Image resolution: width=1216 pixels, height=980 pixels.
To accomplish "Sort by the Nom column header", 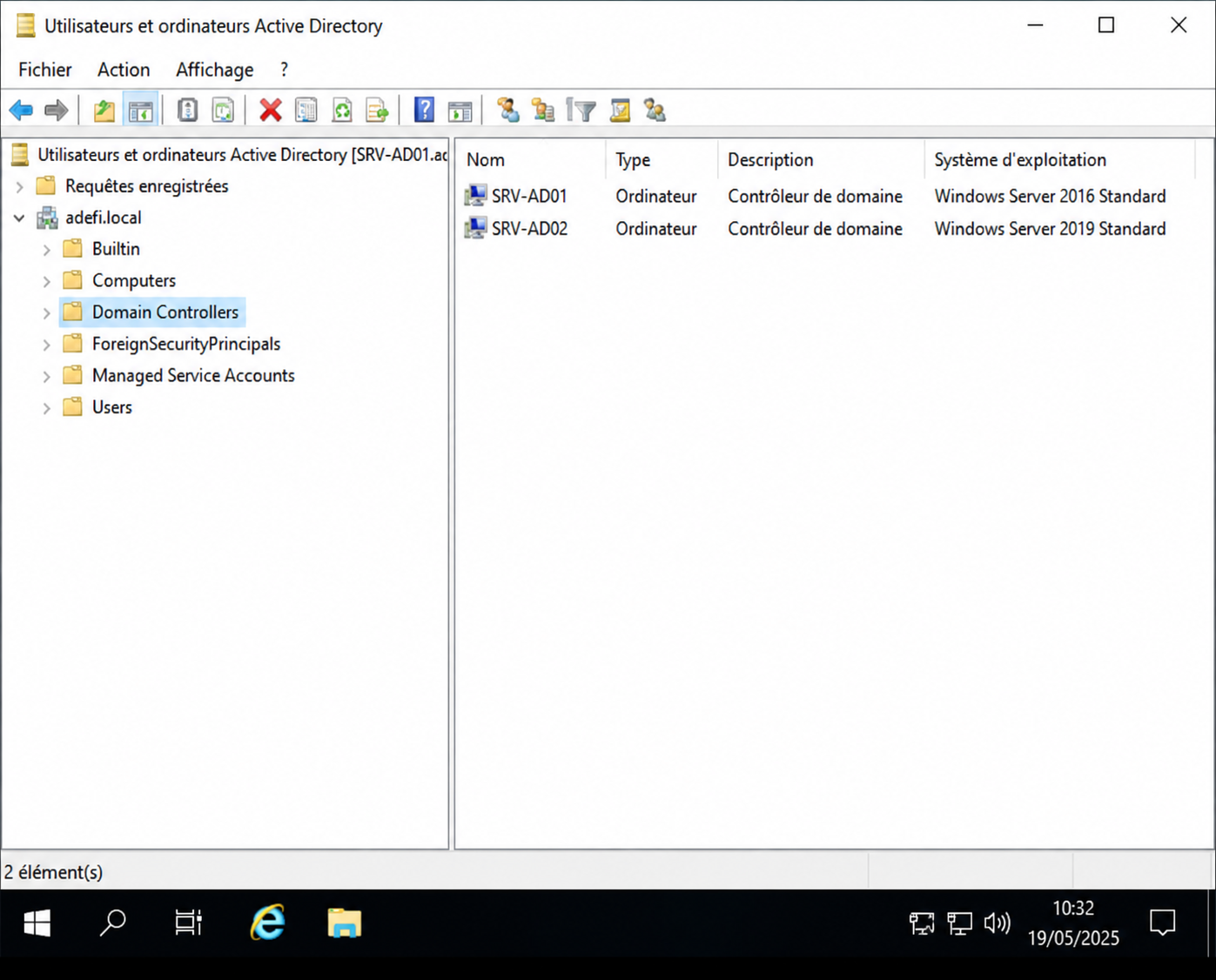I will coord(531,160).
